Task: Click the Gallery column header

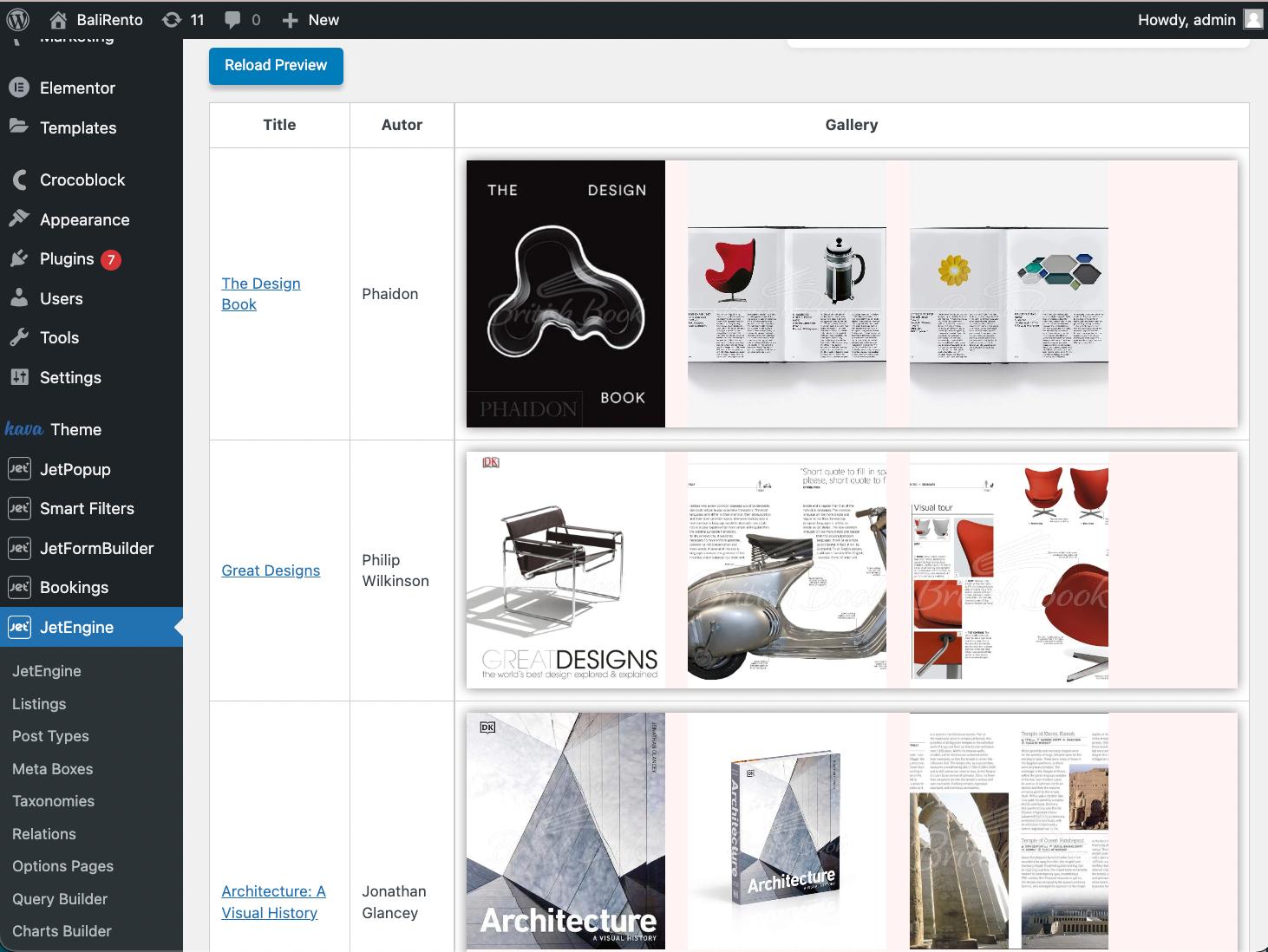Action: 852,125
